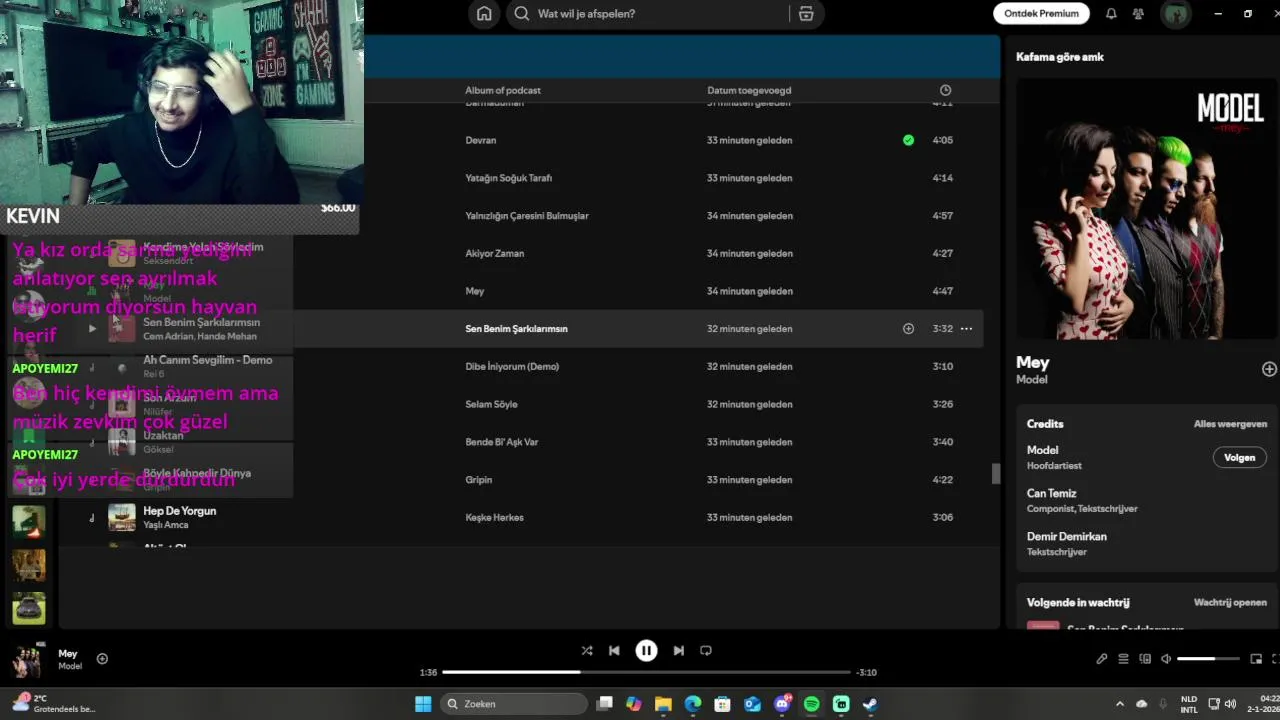This screenshot has width=1280, height=720.
Task: Open Microsoft Store from the taskbar
Action: point(722,704)
